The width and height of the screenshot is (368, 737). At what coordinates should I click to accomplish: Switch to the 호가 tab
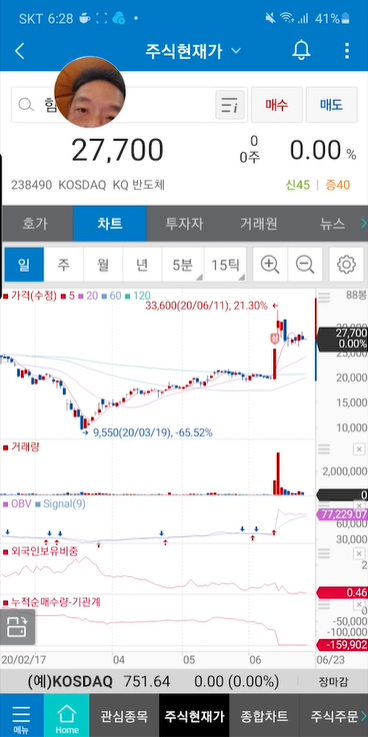(x=35, y=223)
